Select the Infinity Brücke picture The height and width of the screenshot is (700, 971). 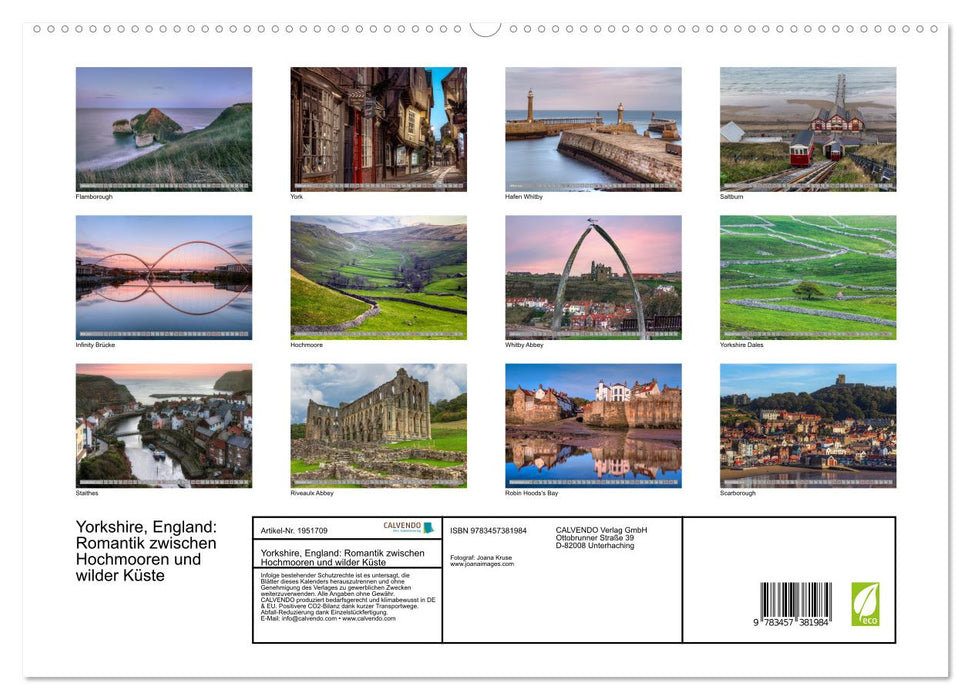pyautogui.click(x=163, y=276)
